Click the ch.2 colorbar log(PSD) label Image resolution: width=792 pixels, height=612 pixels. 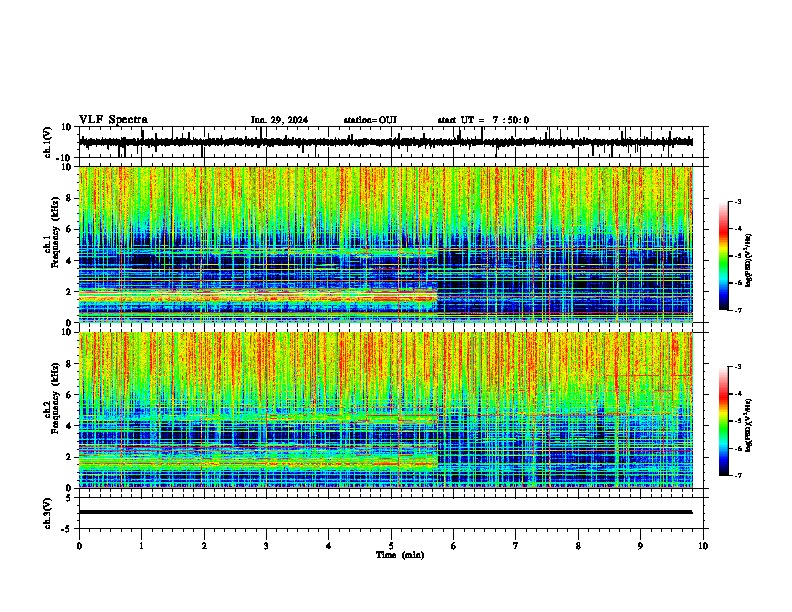pos(749,426)
